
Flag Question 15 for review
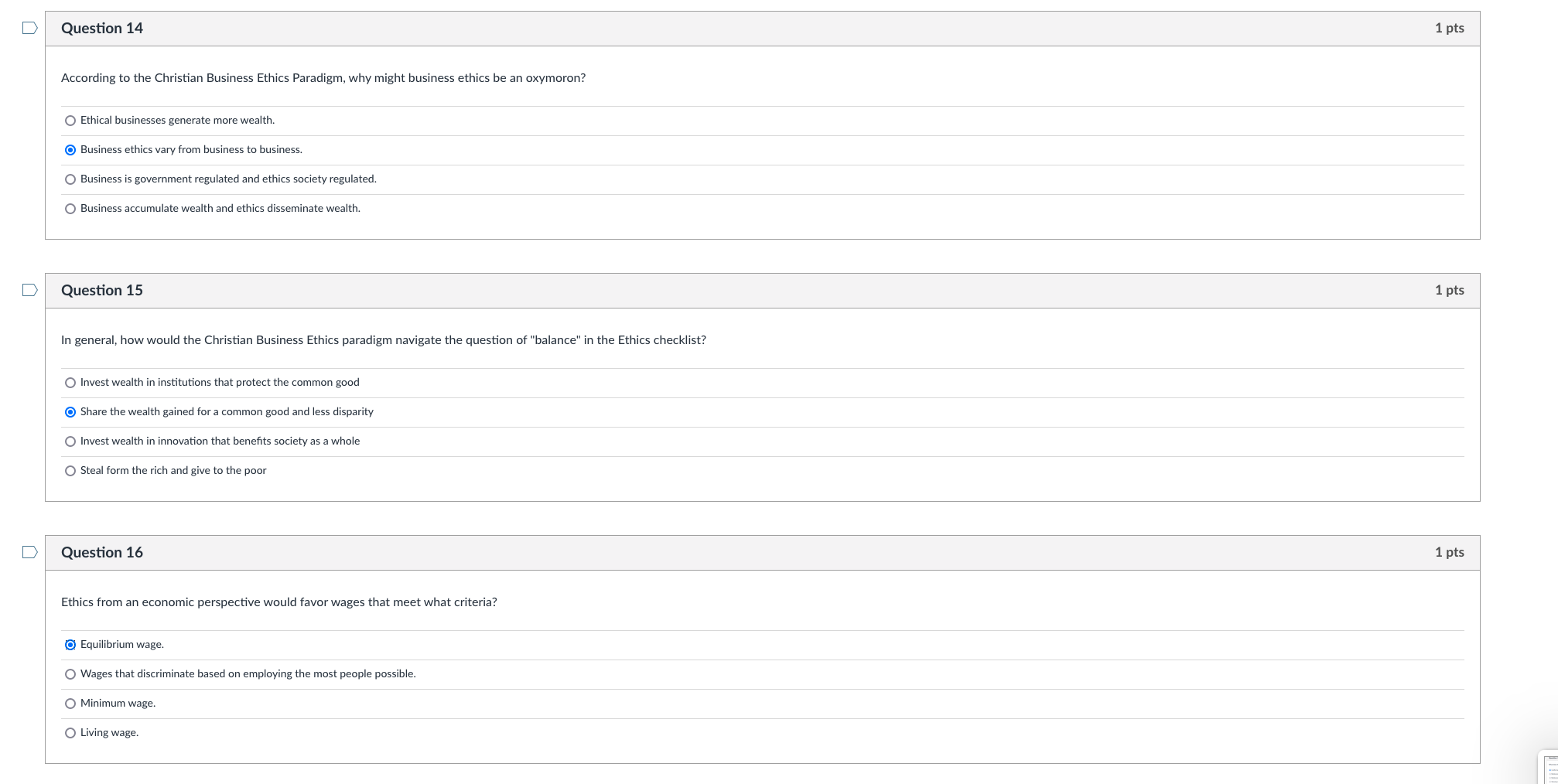click(30, 291)
